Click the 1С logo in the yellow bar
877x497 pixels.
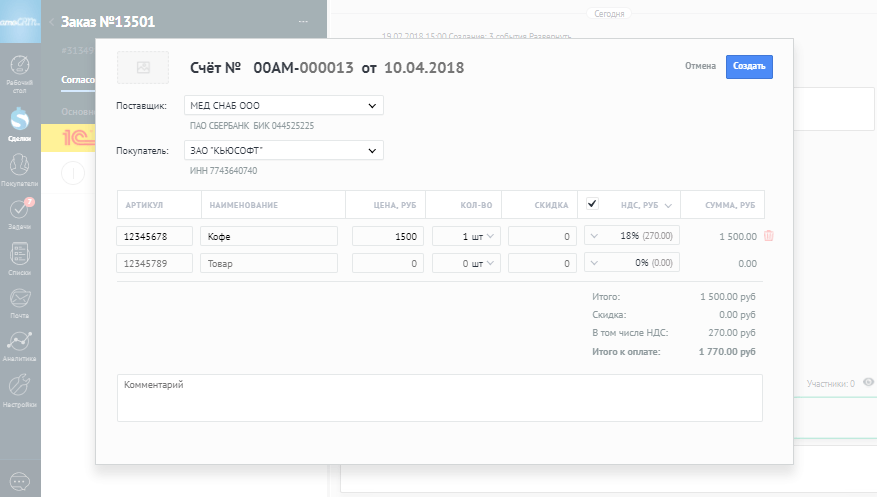coord(78,138)
